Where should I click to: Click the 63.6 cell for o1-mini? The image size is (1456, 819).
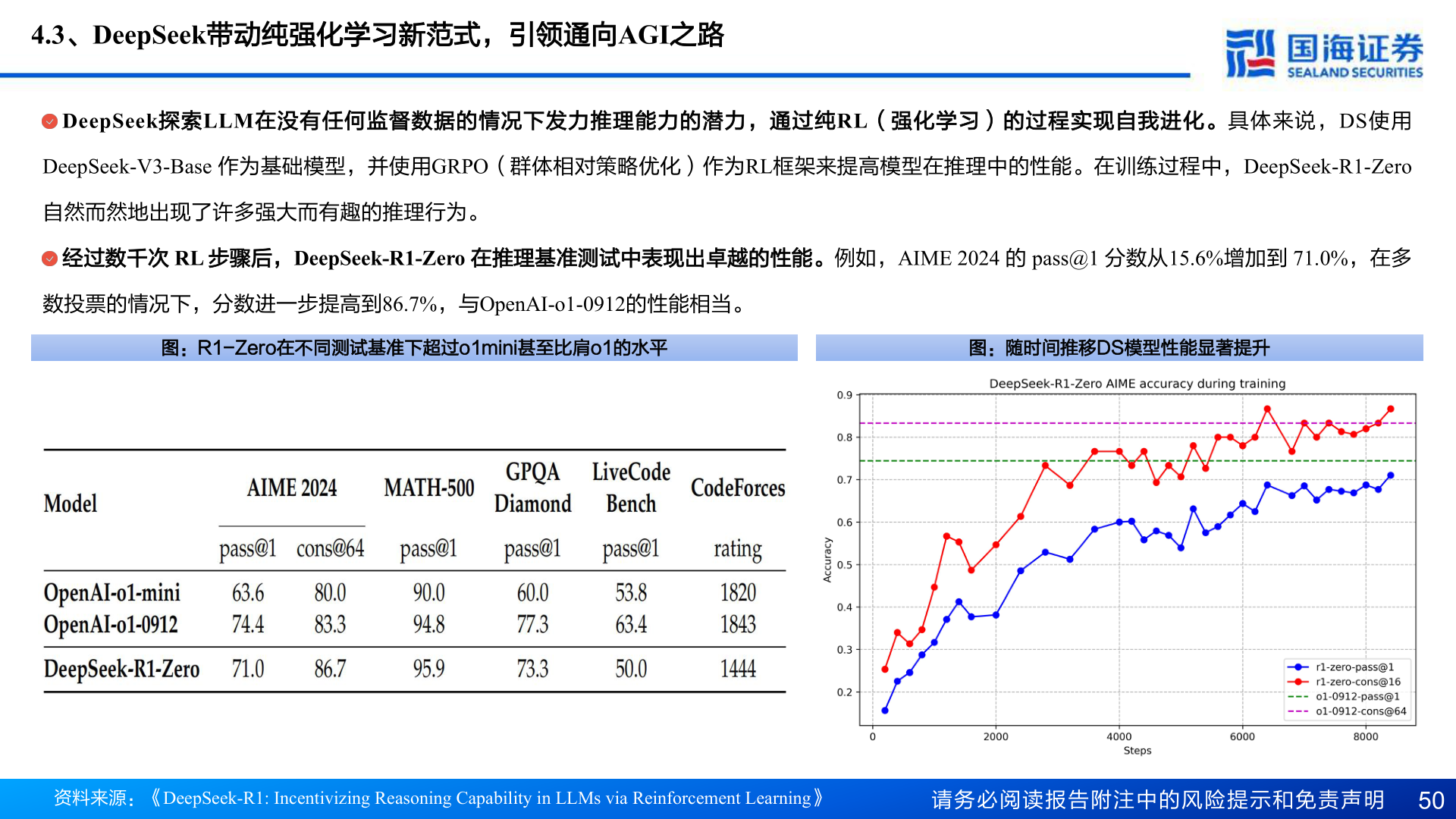click(248, 593)
